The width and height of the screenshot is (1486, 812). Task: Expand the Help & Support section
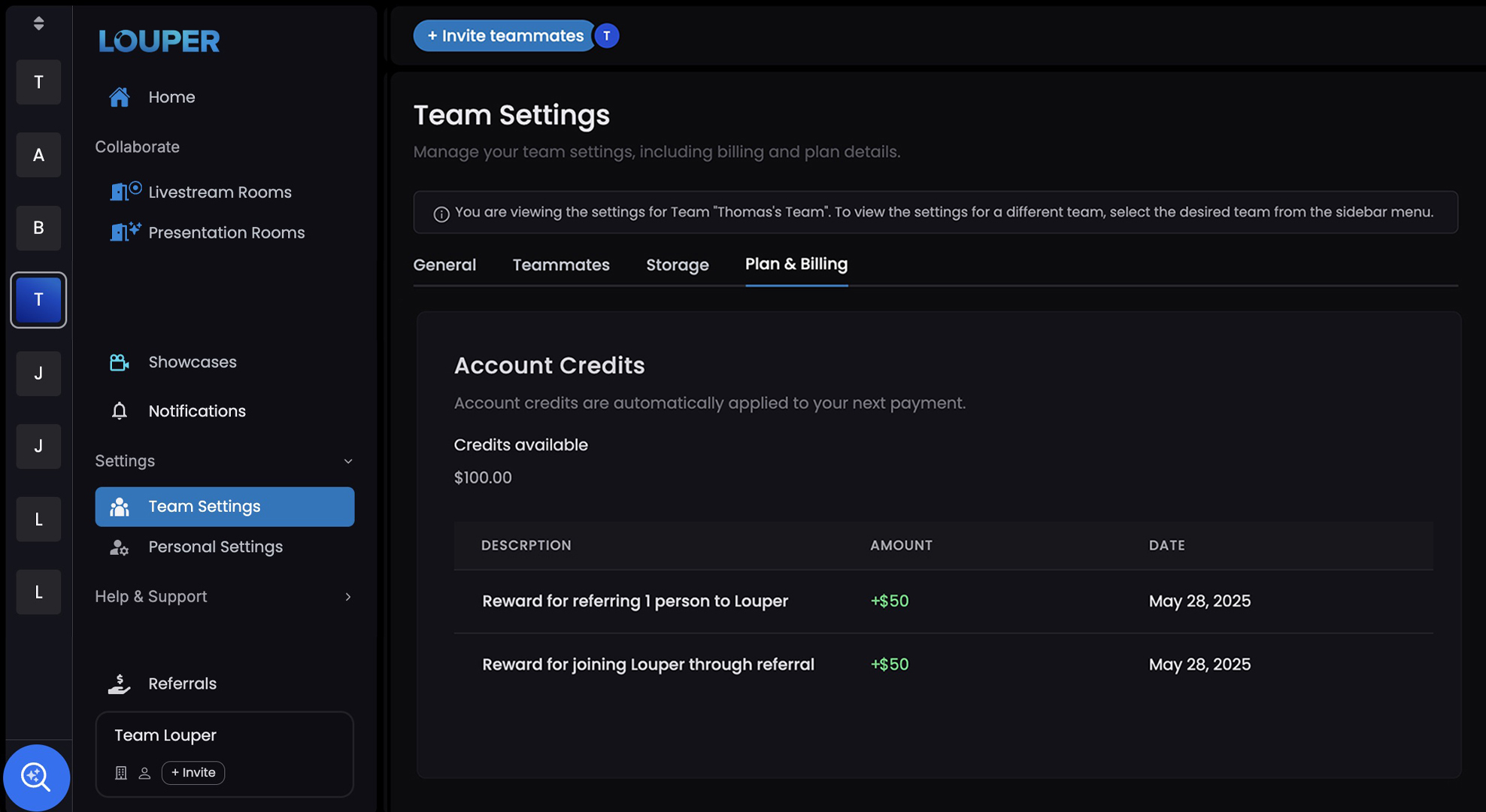click(x=347, y=596)
